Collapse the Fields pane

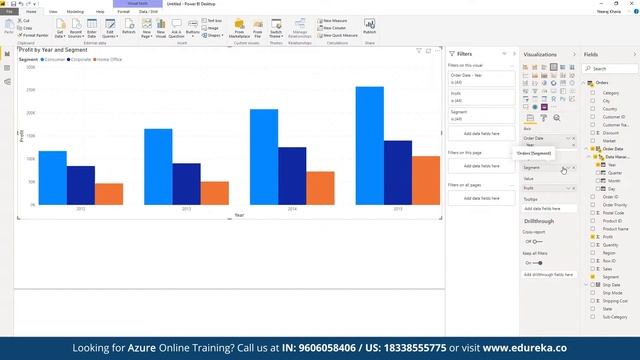635,54
